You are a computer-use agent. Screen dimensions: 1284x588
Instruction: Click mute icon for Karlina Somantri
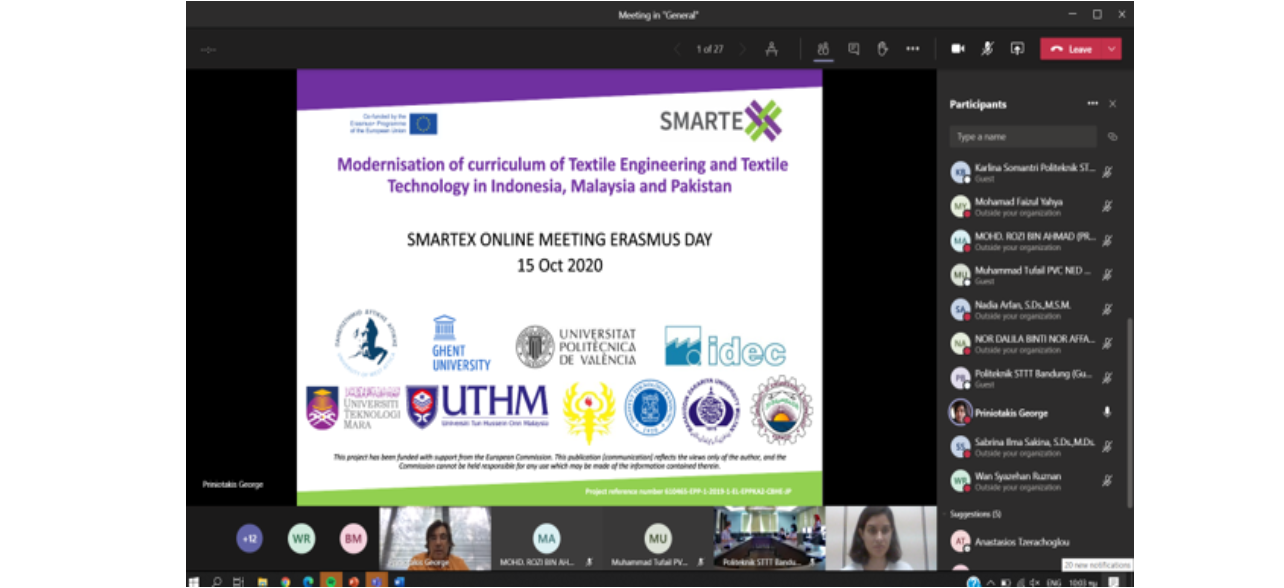(x=1108, y=172)
